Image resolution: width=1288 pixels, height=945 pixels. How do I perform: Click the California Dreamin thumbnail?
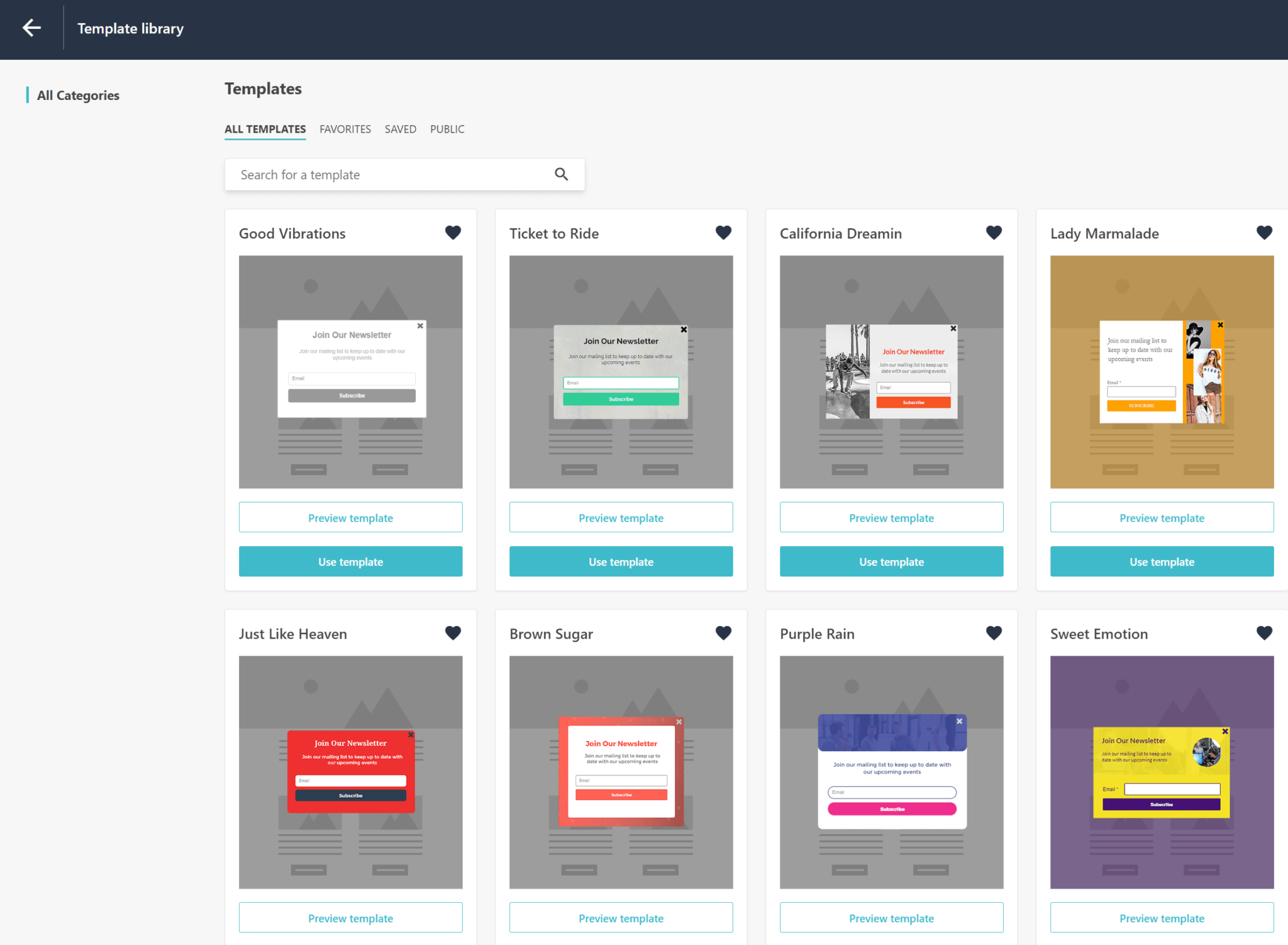click(x=891, y=372)
